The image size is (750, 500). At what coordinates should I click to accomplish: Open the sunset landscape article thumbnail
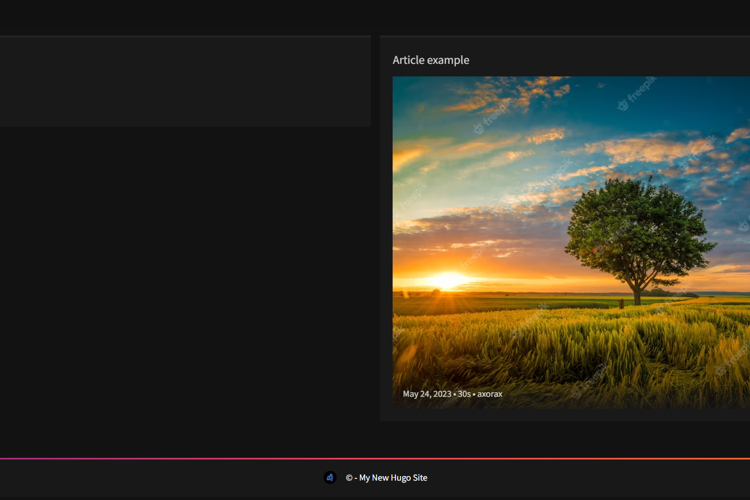click(x=570, y=240)
